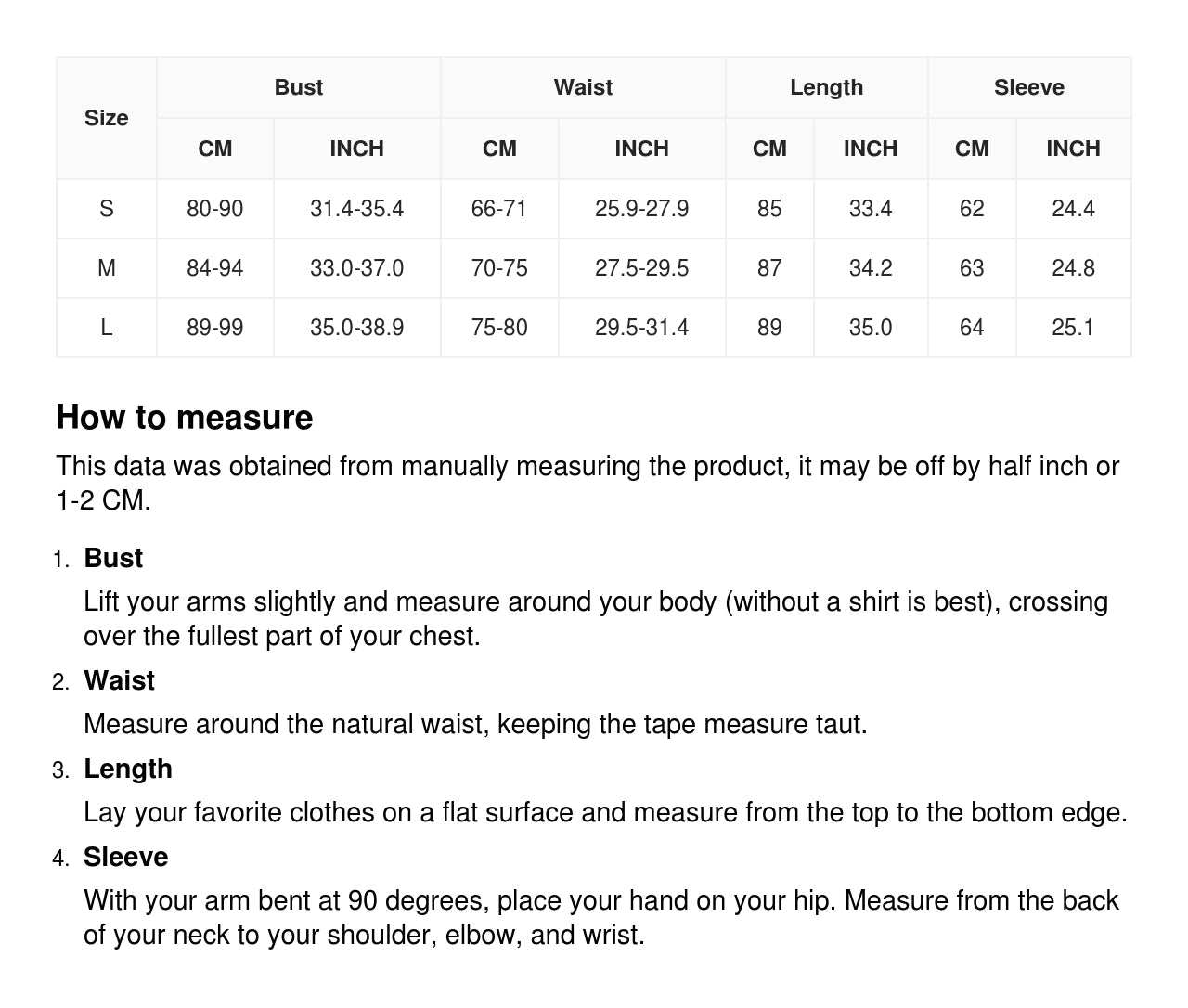Click the Sleeve column header in table
Screen dimensions: 1188x1008
[x=1028, y=87]
